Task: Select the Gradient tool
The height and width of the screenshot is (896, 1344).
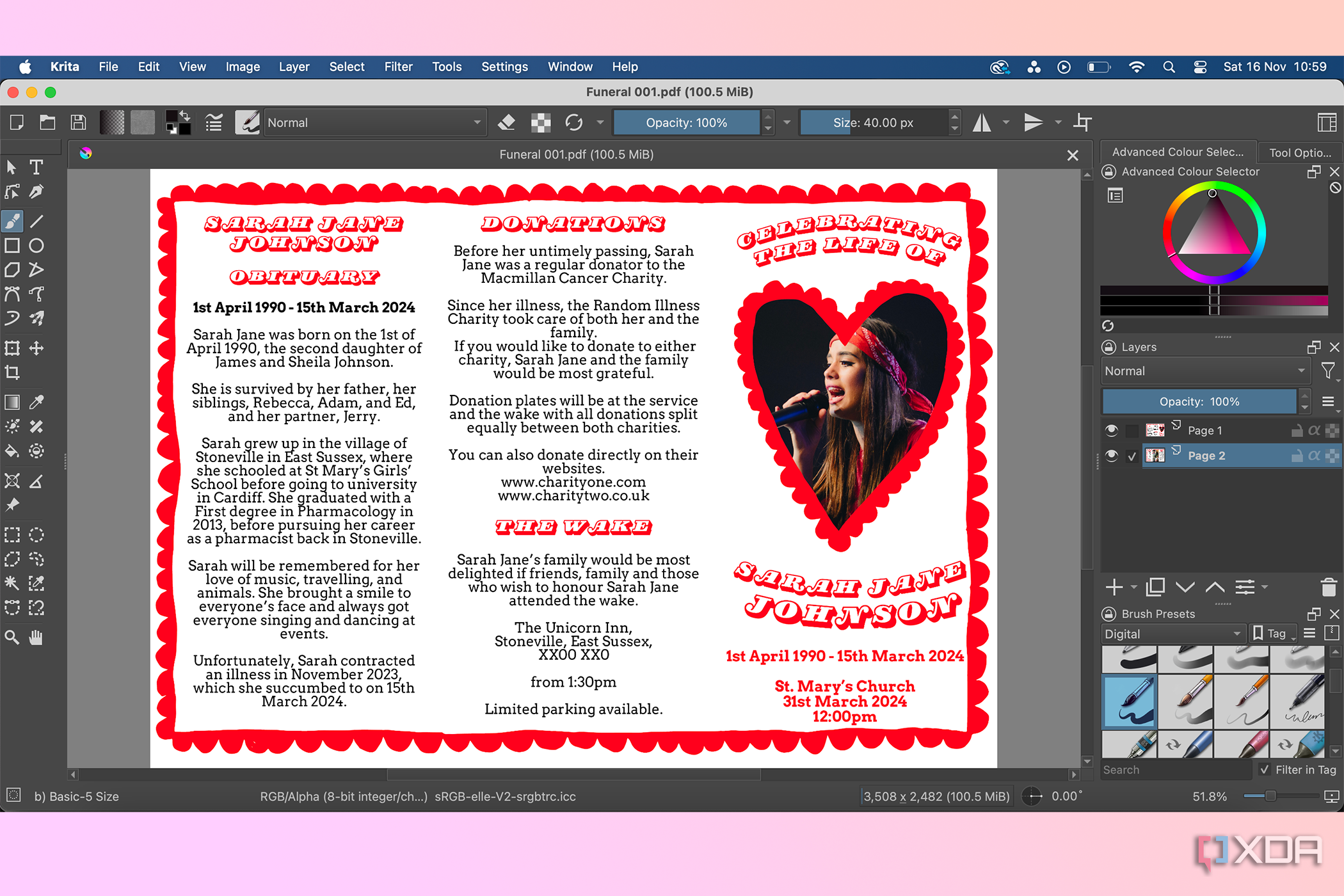Action: pyautogui.click(x=12, y=402)
